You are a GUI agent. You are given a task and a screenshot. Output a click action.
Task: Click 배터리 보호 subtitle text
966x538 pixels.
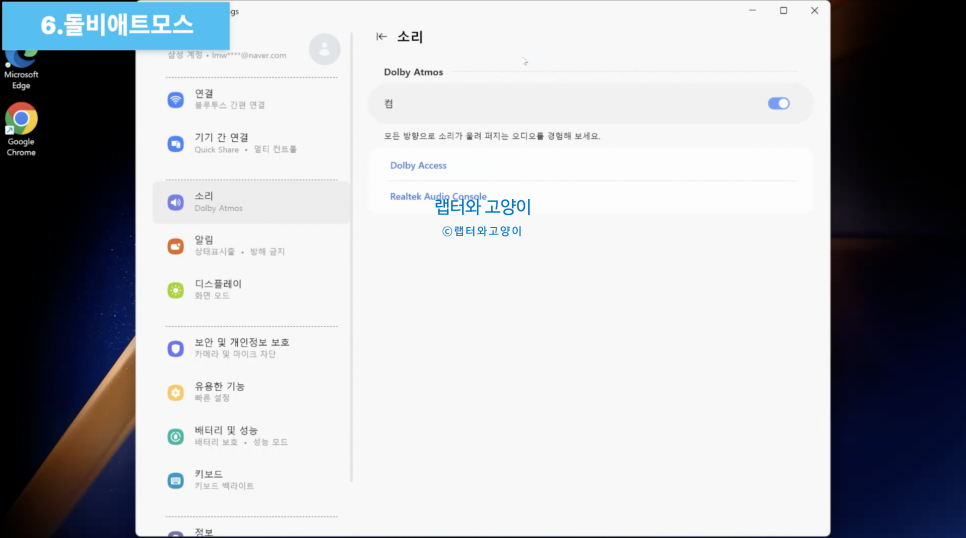point(216,442)
